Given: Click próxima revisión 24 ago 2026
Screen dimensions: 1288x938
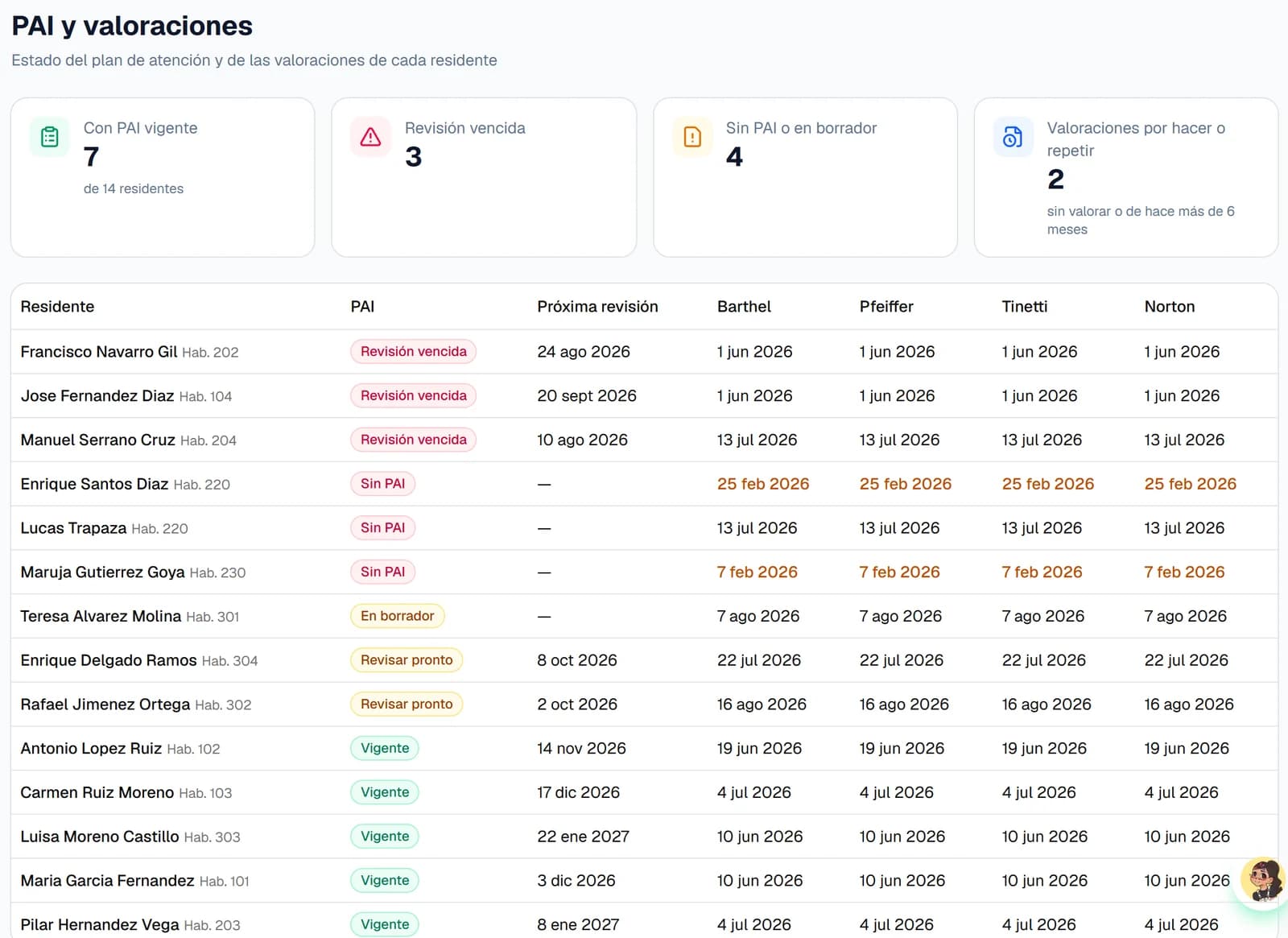Looking at the screenshot, I should click(584, 352).
